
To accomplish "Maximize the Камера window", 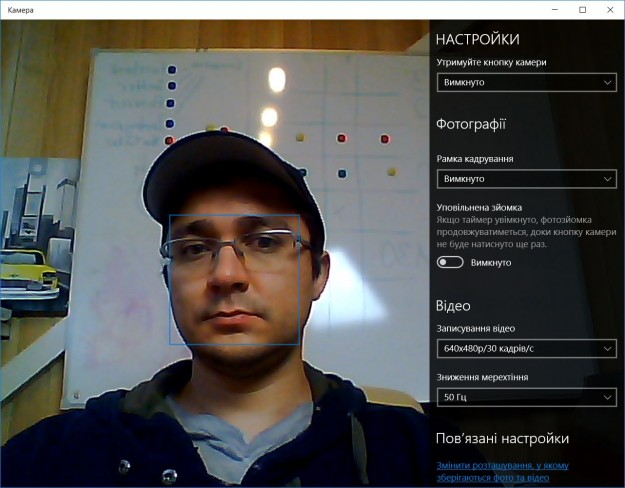I will (x=582, y=9).
